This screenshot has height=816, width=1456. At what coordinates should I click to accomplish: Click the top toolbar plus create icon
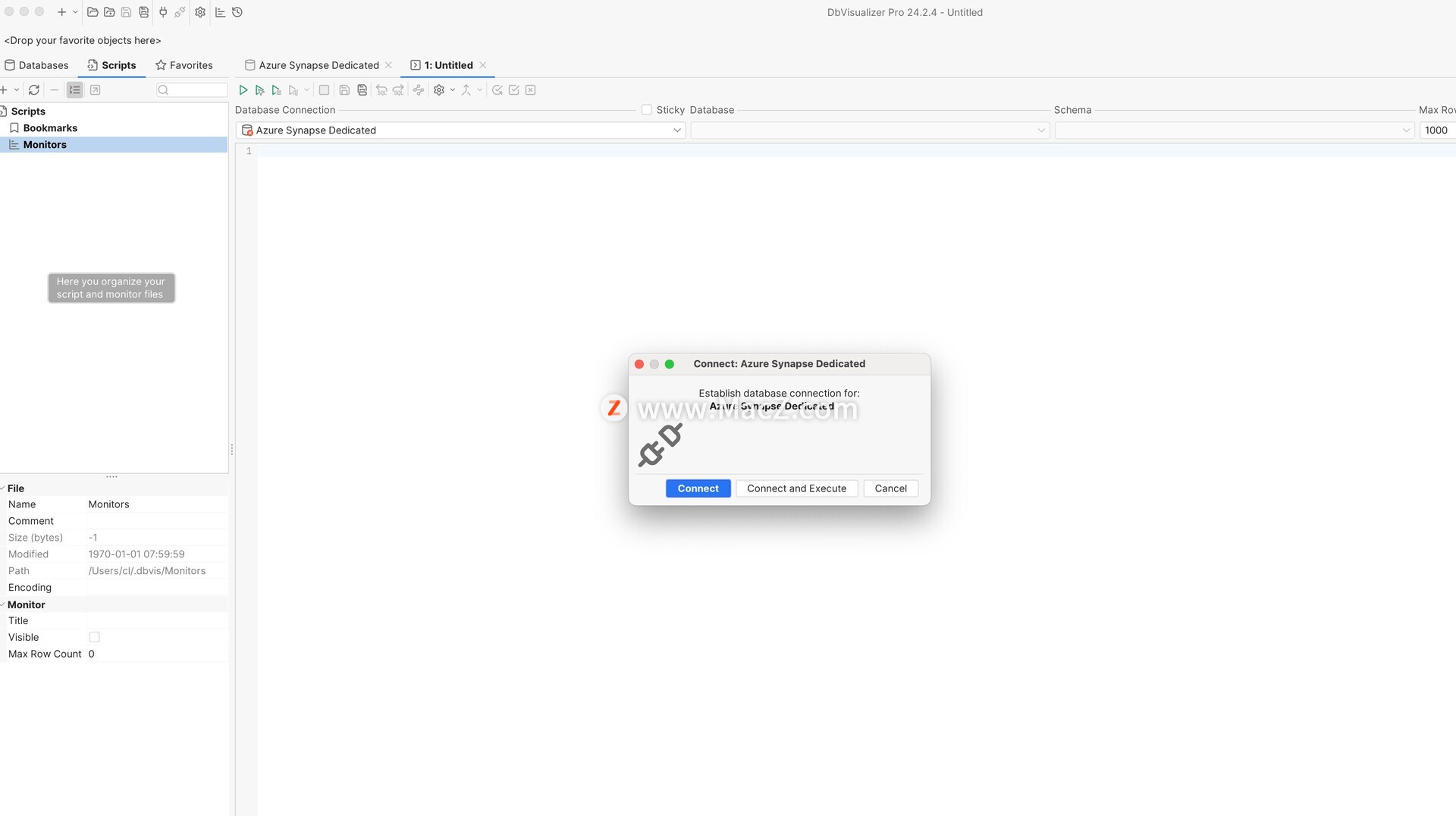62,12
